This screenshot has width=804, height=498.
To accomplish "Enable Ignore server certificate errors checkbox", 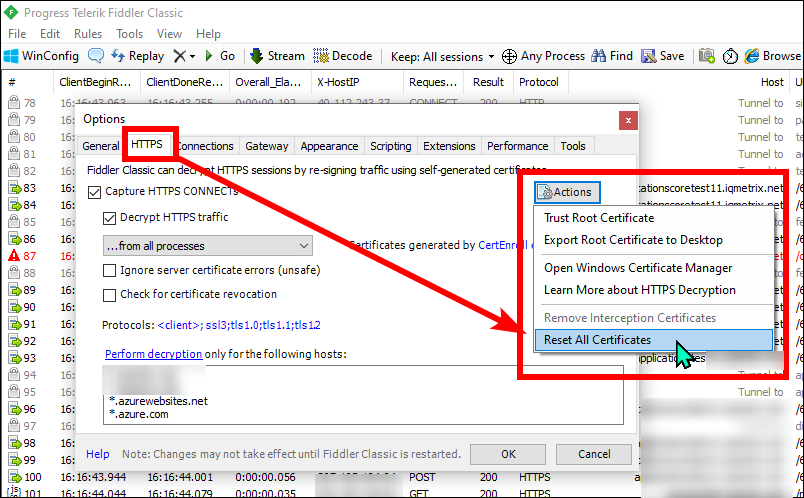I will pos(109,270).
